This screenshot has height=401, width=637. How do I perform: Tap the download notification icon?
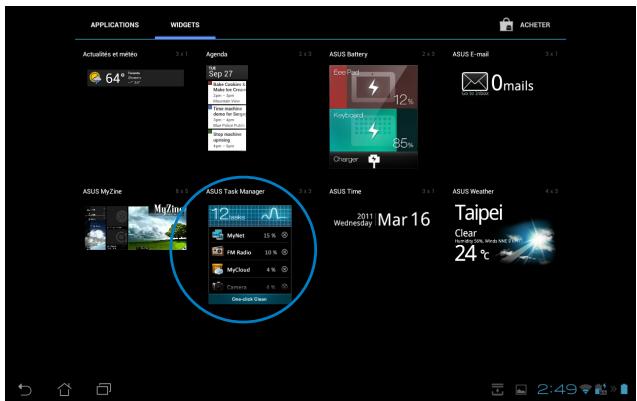pos(497,389)
